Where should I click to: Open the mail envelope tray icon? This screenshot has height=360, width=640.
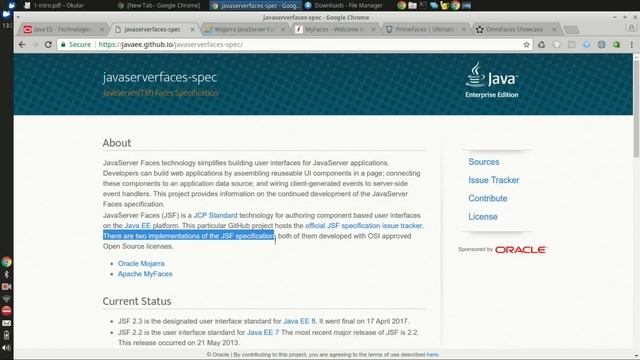[7, 323]
